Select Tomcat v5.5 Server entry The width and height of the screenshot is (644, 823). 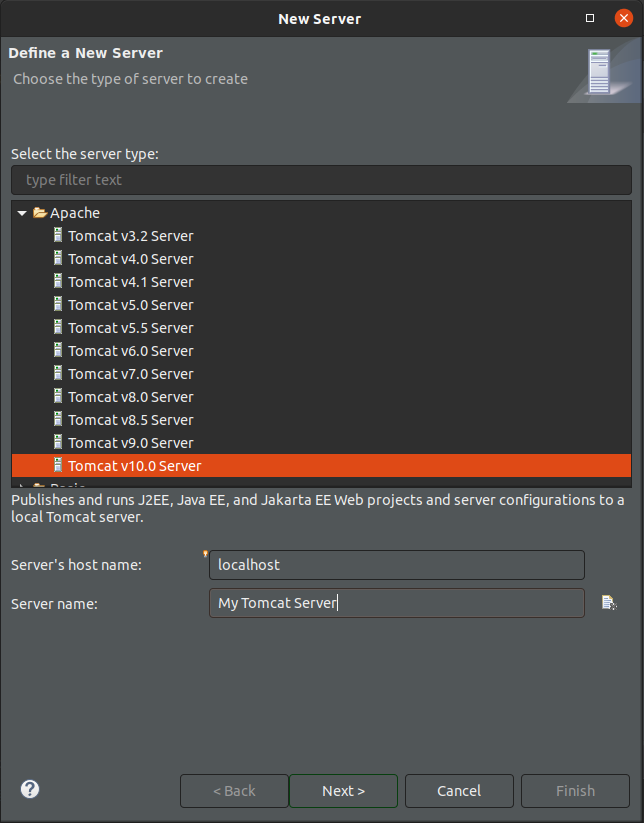pos(130,329)
